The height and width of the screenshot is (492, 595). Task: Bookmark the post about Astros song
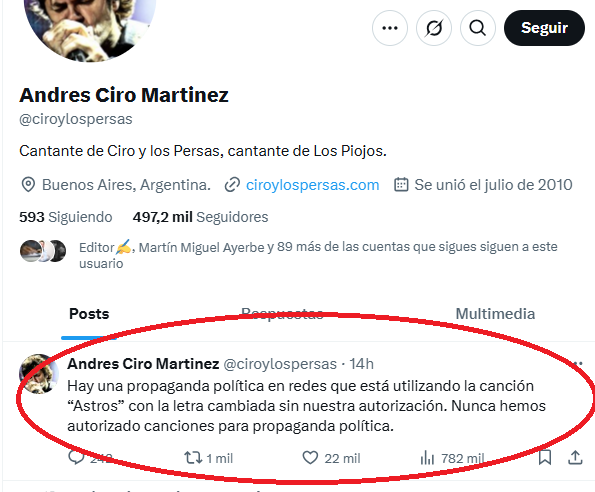coord(545,457)
